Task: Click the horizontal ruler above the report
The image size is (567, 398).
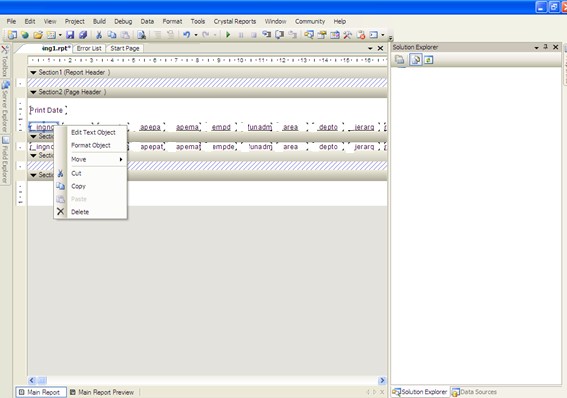Action: point(207,60)
